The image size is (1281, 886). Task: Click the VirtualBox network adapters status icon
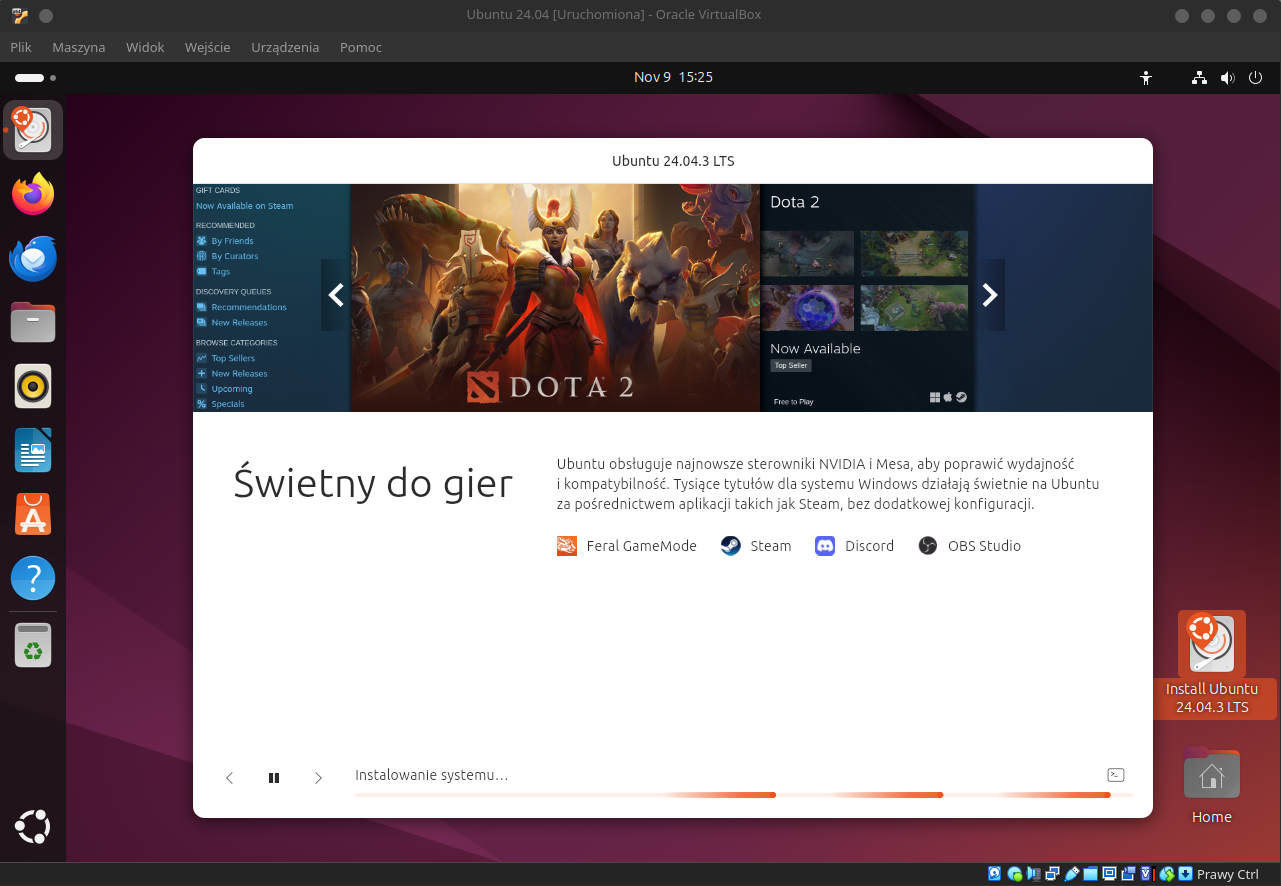[x=1052, y=874]
